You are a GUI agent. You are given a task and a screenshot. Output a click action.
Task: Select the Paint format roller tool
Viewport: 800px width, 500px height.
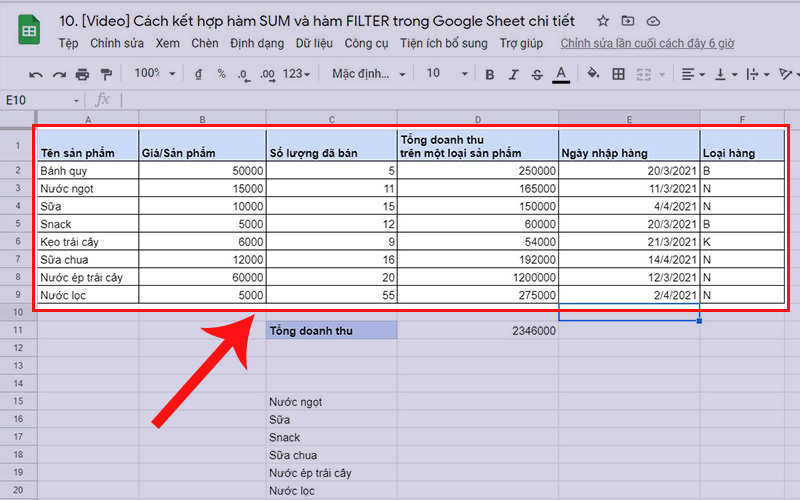(x=105, y=74)
